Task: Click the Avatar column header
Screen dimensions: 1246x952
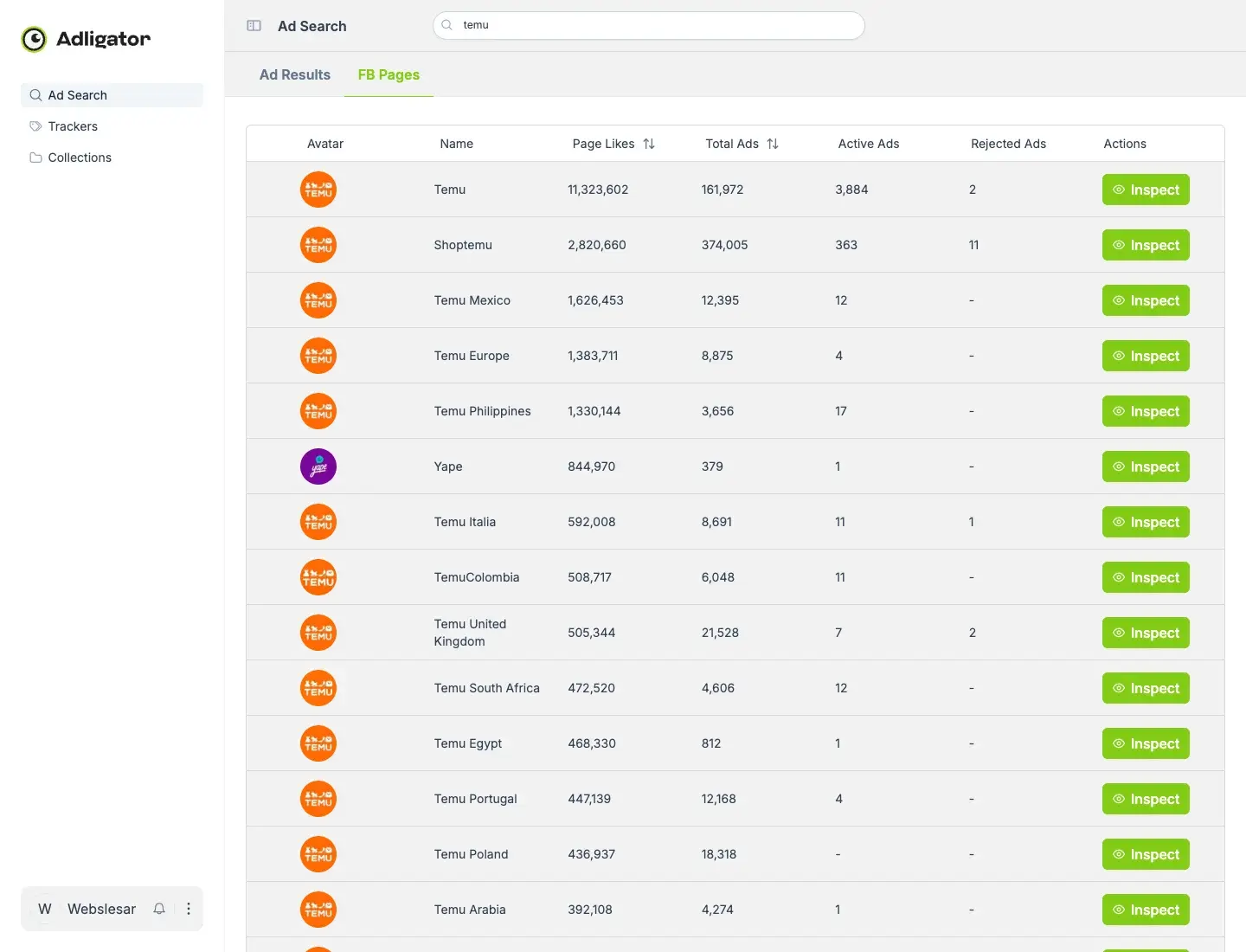Action: (325, 144)
